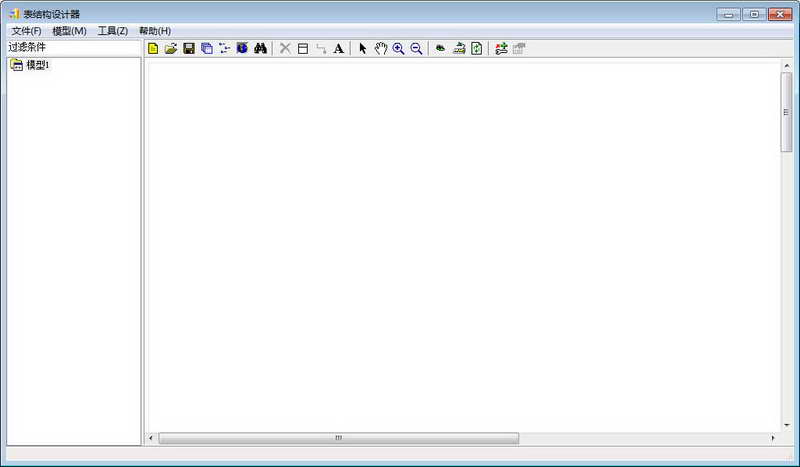The width and height of the screenshot is (800, 467).
Task: Open the 工具(Z) menu
Action: point(113,31)
